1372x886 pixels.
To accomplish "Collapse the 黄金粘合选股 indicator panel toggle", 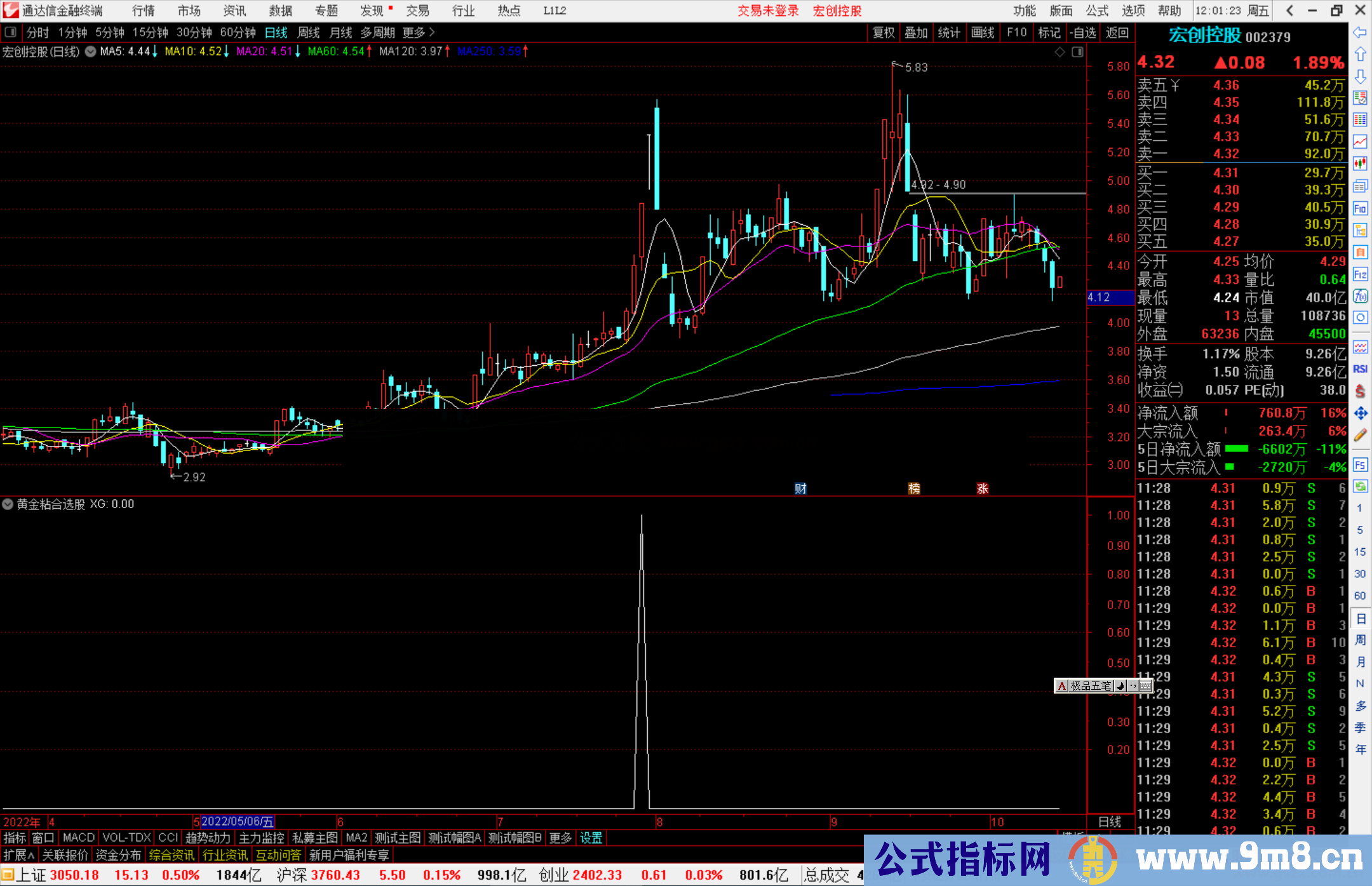I will [8, 504].
